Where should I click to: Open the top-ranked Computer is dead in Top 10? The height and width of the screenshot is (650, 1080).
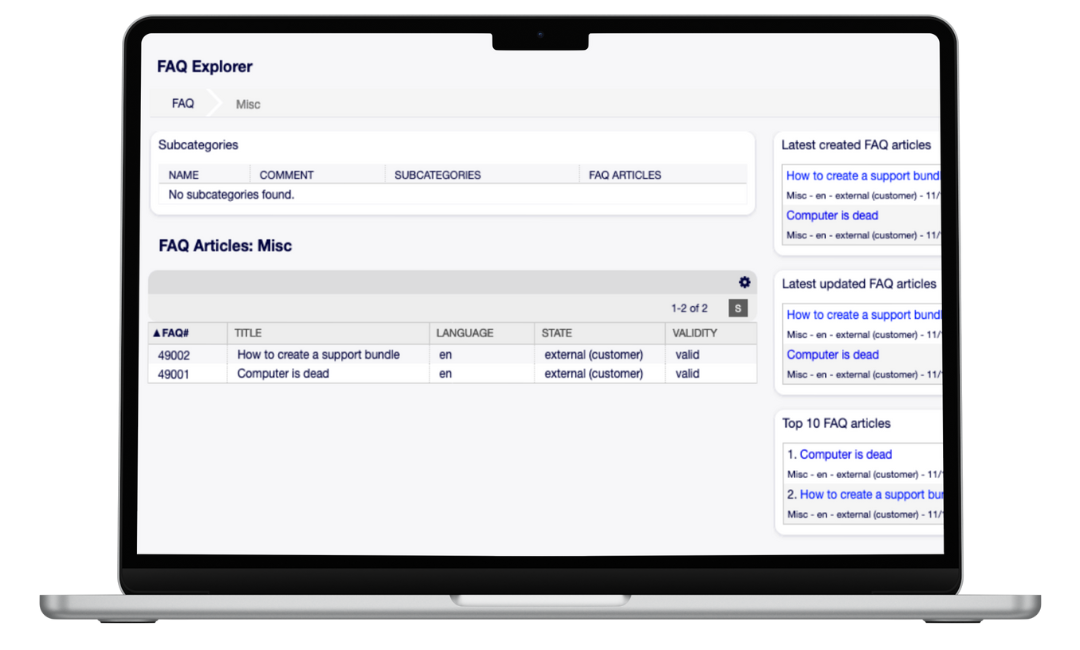point(846,454)
